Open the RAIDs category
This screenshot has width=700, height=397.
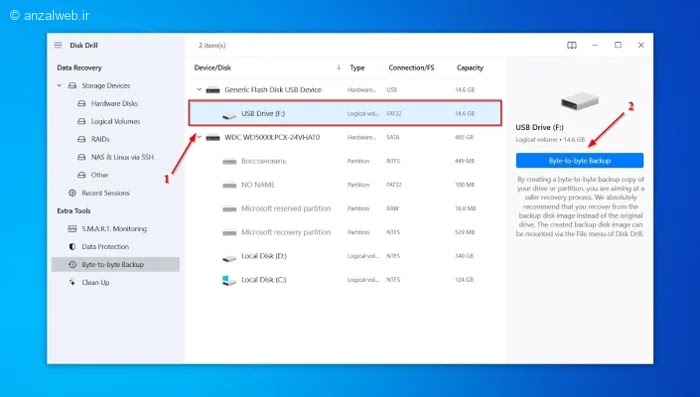(x=100, y=139)
